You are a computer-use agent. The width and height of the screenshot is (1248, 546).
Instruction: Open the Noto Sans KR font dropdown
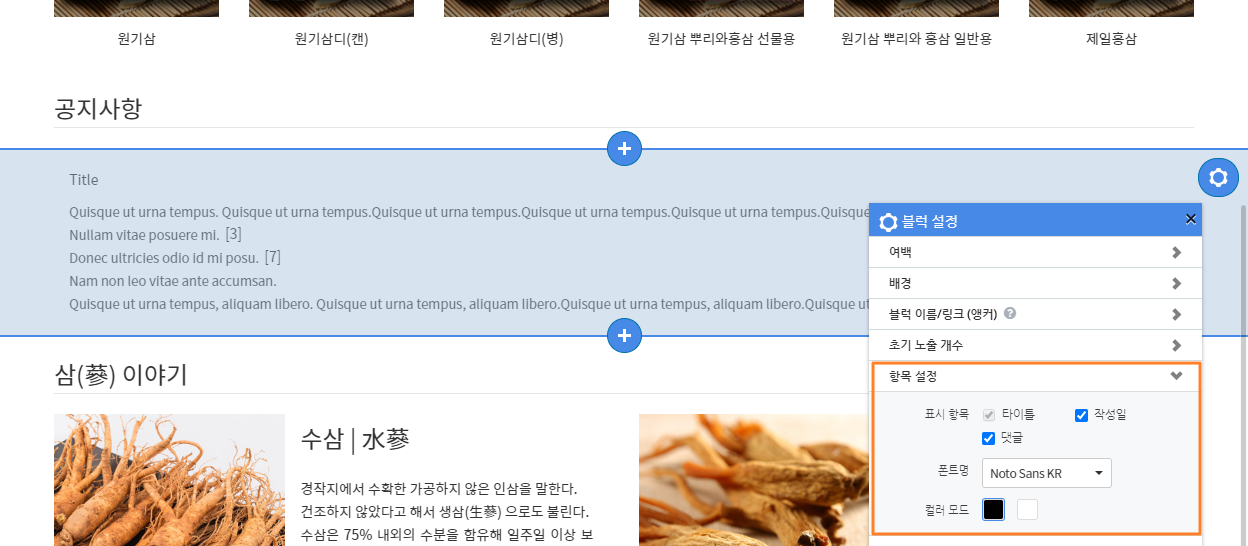coord(1046,473)
